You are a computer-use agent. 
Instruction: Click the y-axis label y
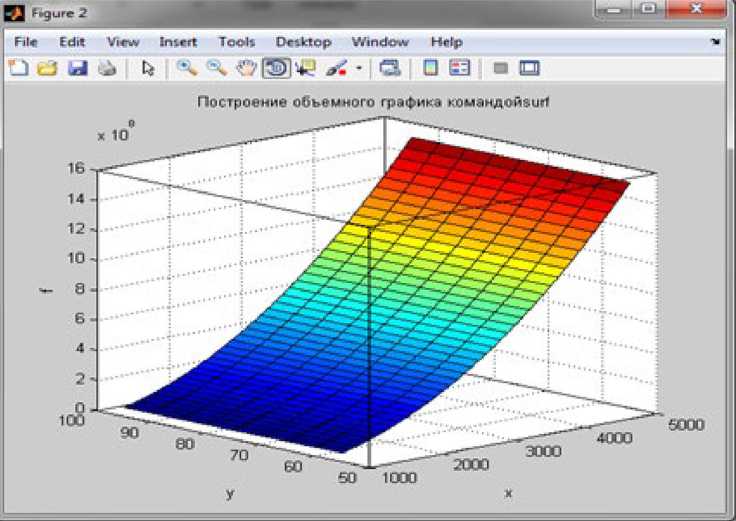(x=230, y=493)
